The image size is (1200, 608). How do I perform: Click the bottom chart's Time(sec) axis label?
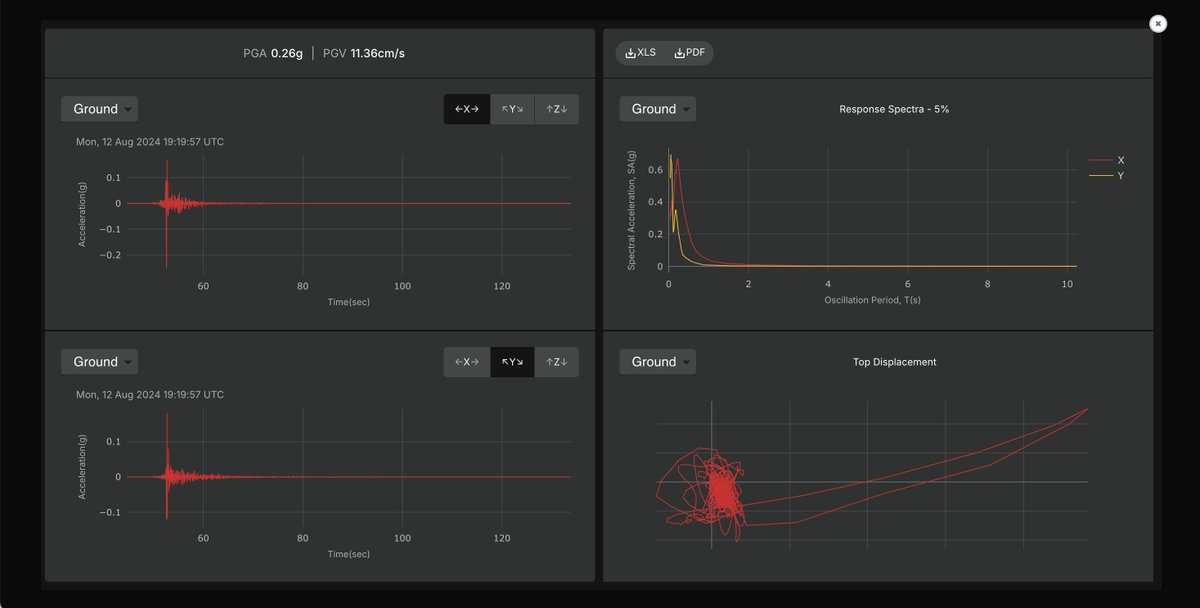click(x=348, y=554)
